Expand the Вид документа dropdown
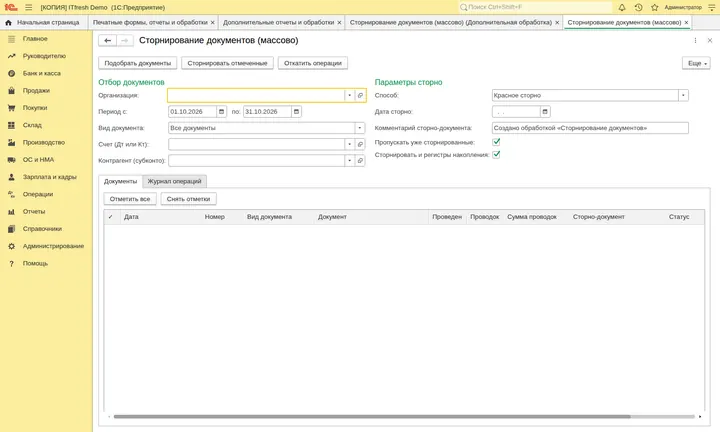Image resolution: width=720 pixels, height=432 pixels. click(x=360, y=128)
